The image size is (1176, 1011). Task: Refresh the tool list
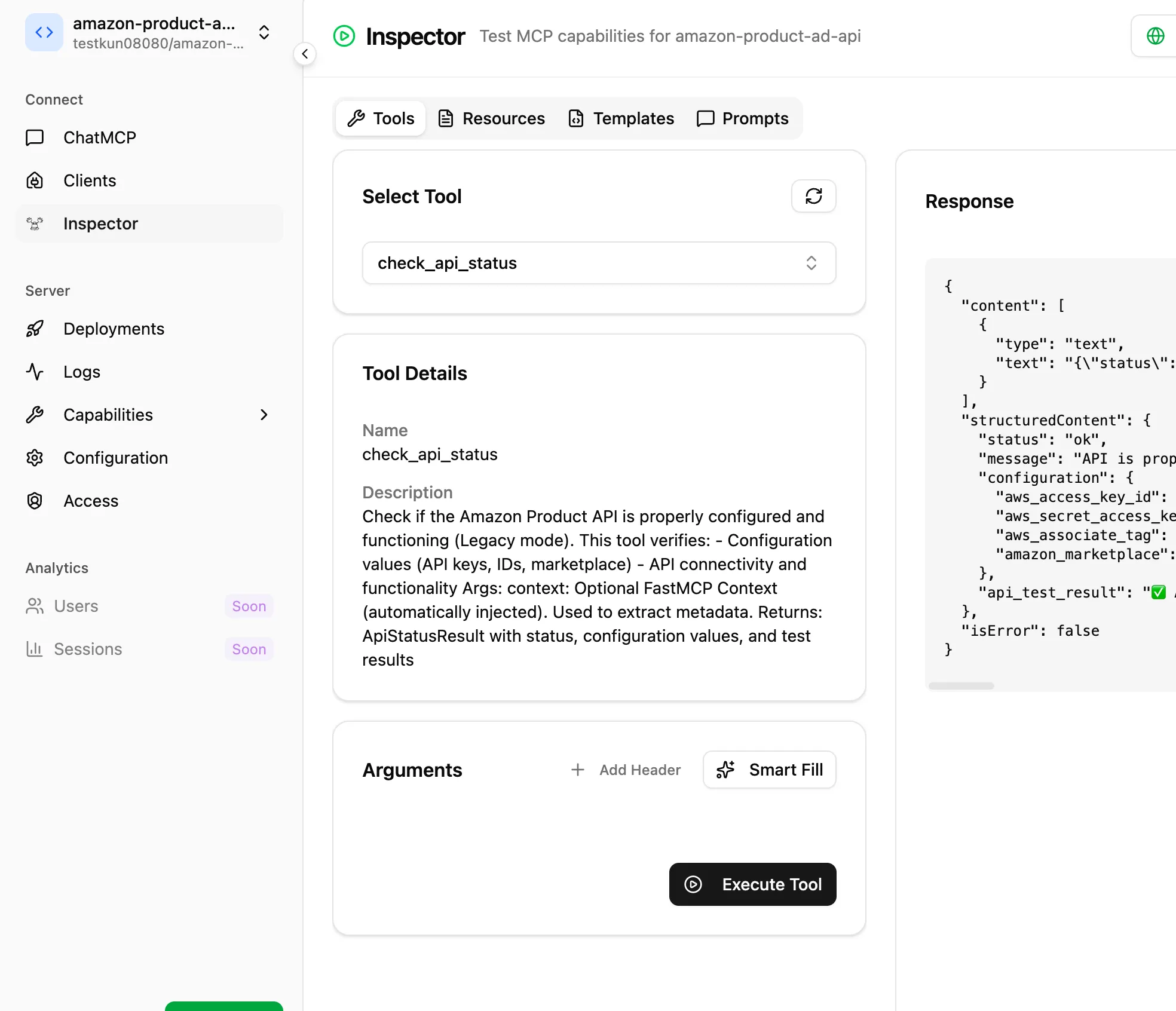click(813, 196)
